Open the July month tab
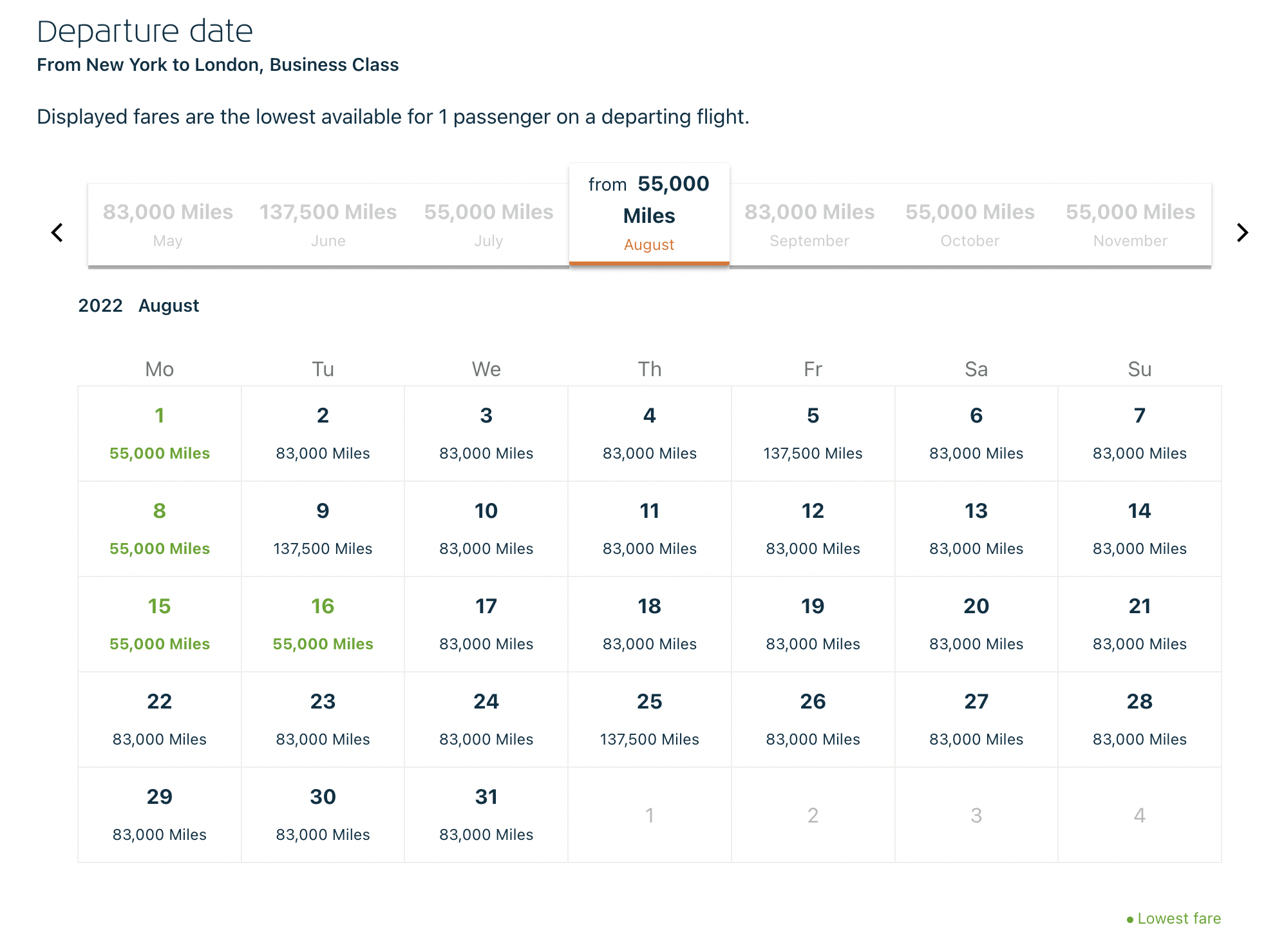Image resolution: width=1266 pixels, height=952 pixels. [x=488, y=224]
